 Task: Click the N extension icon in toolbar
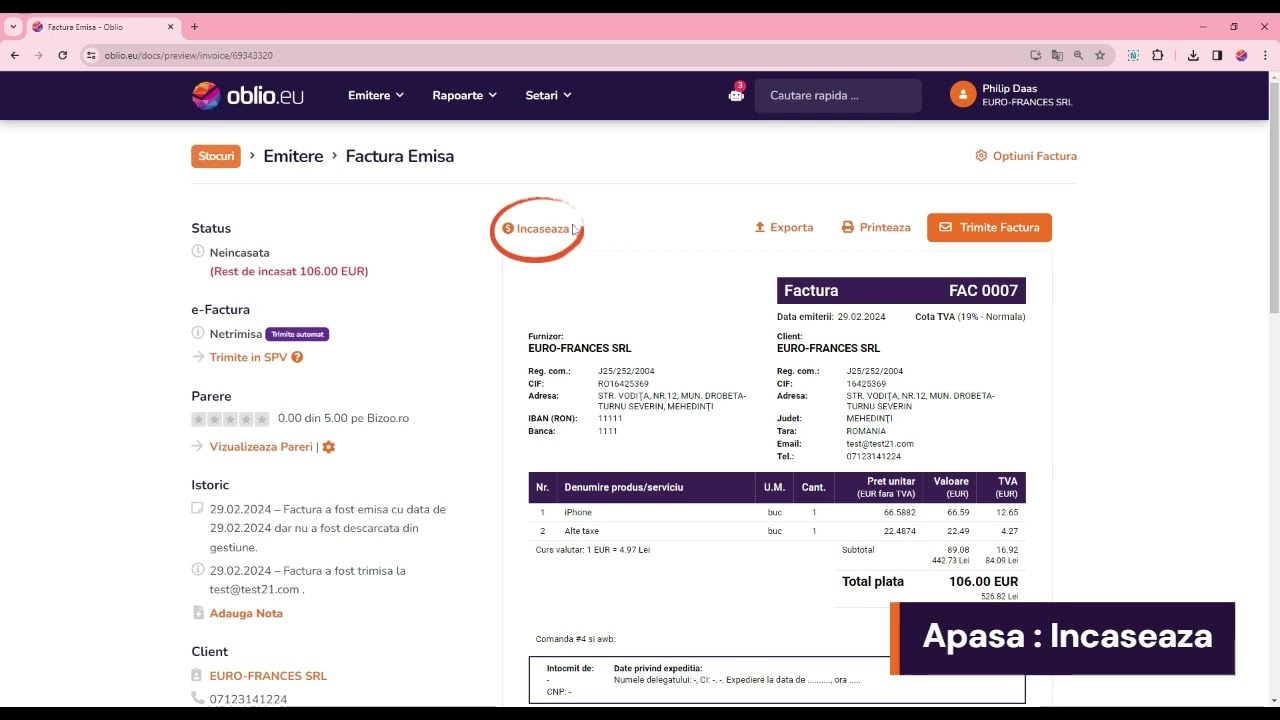1133,55
